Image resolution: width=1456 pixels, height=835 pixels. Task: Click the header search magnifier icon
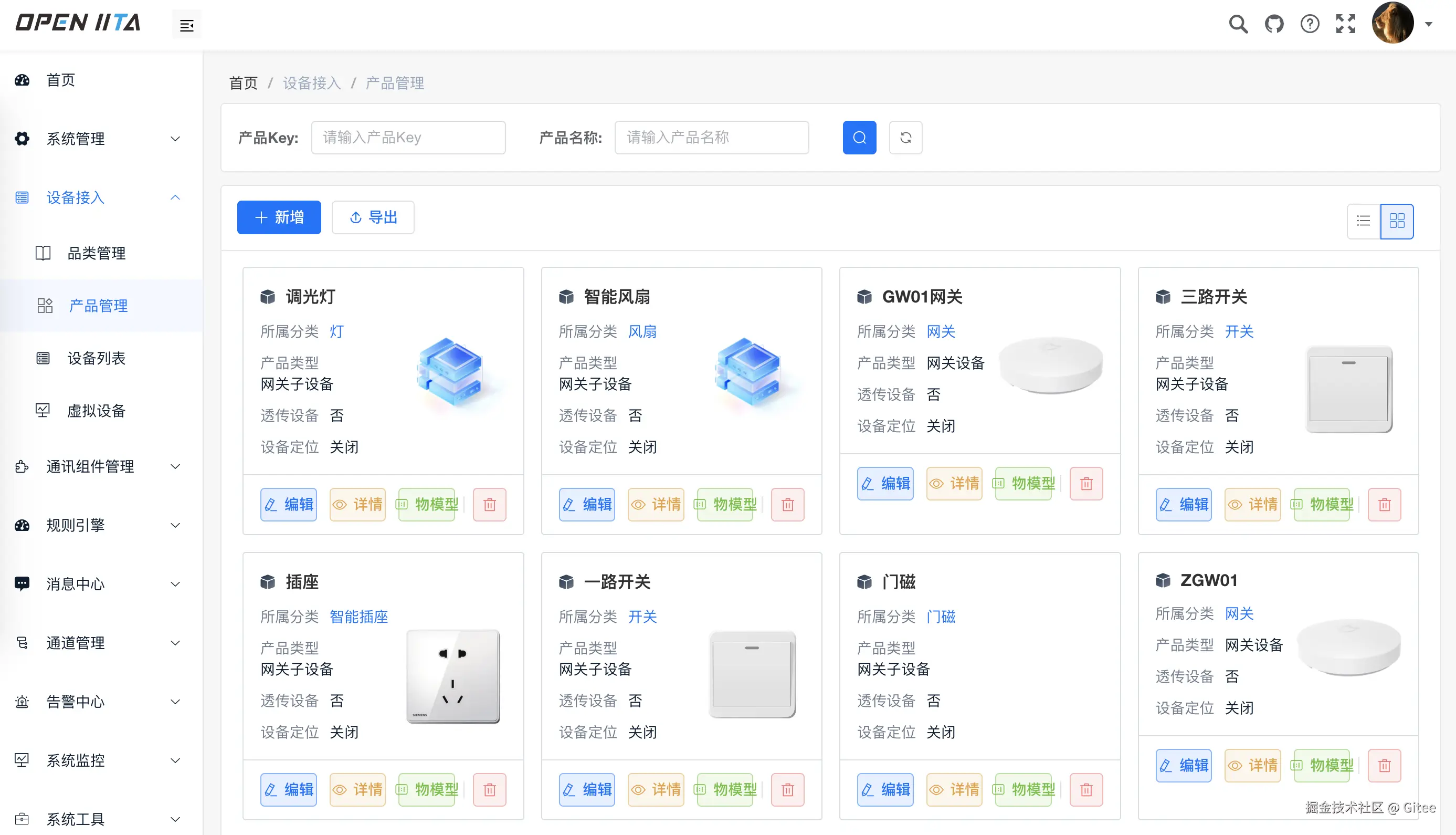[x=1238, y=24]
